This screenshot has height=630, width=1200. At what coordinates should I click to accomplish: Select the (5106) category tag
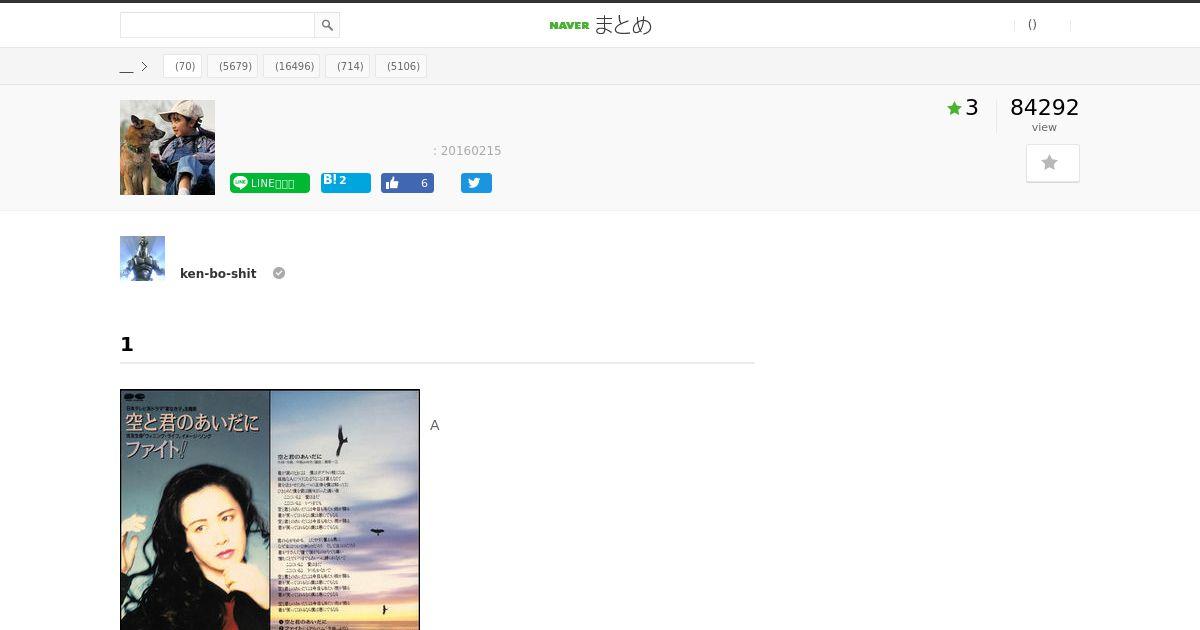403,67
